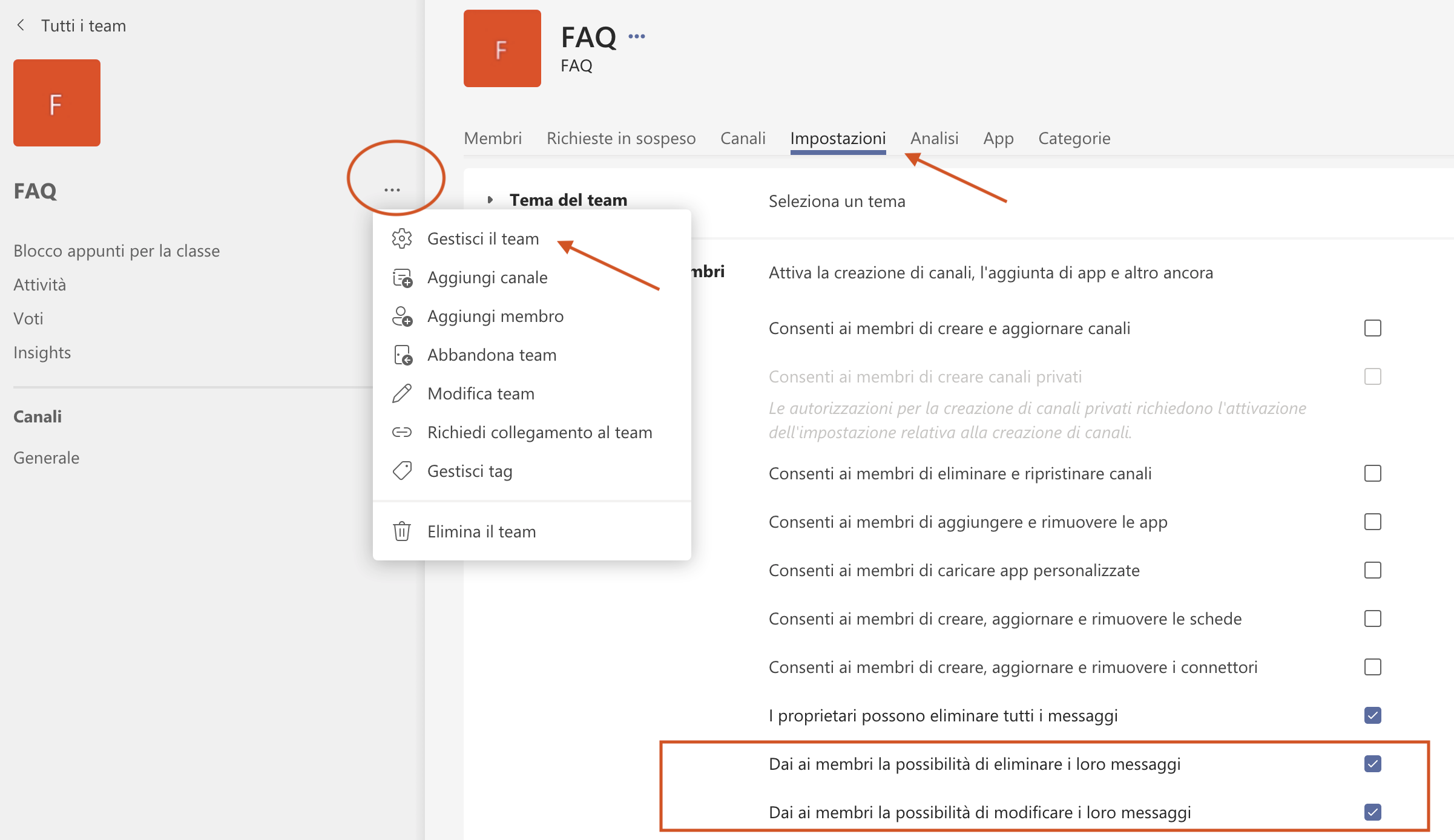Click the tag icon for Gestisci tag
This screenshot has width=1454, height=840.
click(x=402, y=471)
